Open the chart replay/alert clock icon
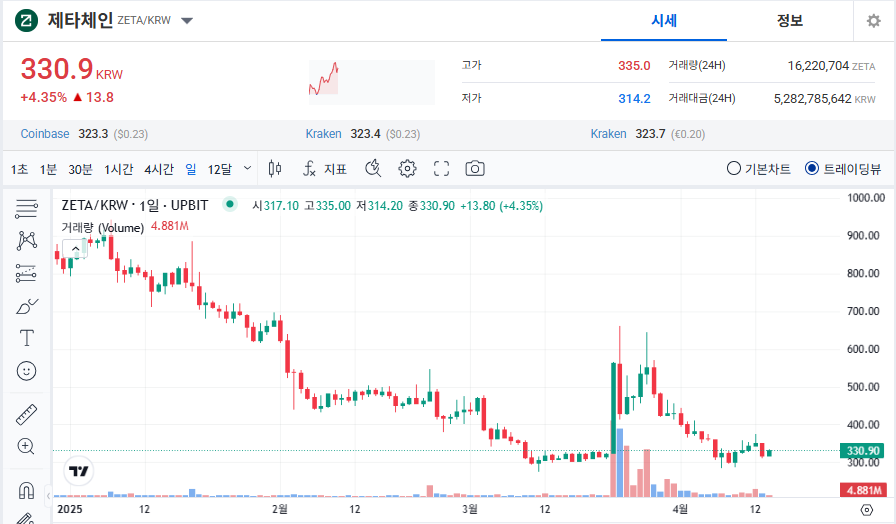Screen dimensions: 896x524 [373, 169]
